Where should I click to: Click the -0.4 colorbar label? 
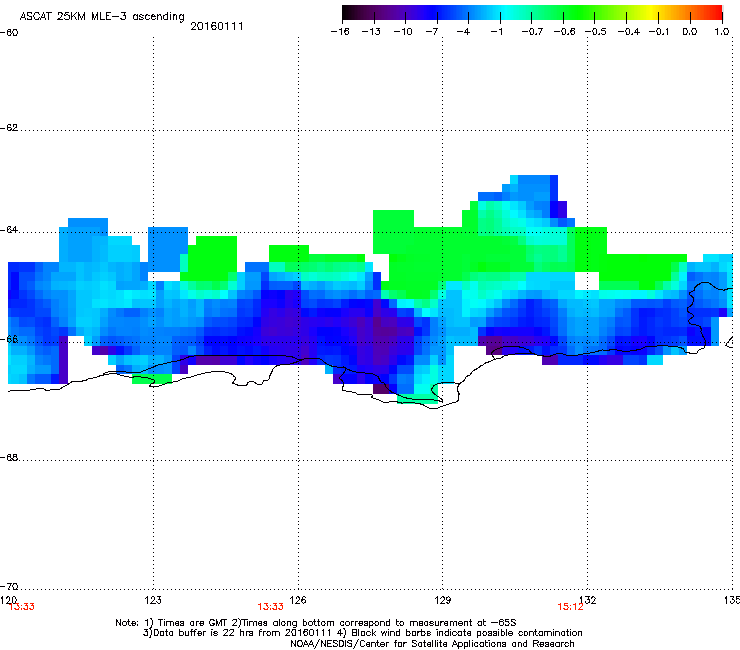tap(629, 32)
